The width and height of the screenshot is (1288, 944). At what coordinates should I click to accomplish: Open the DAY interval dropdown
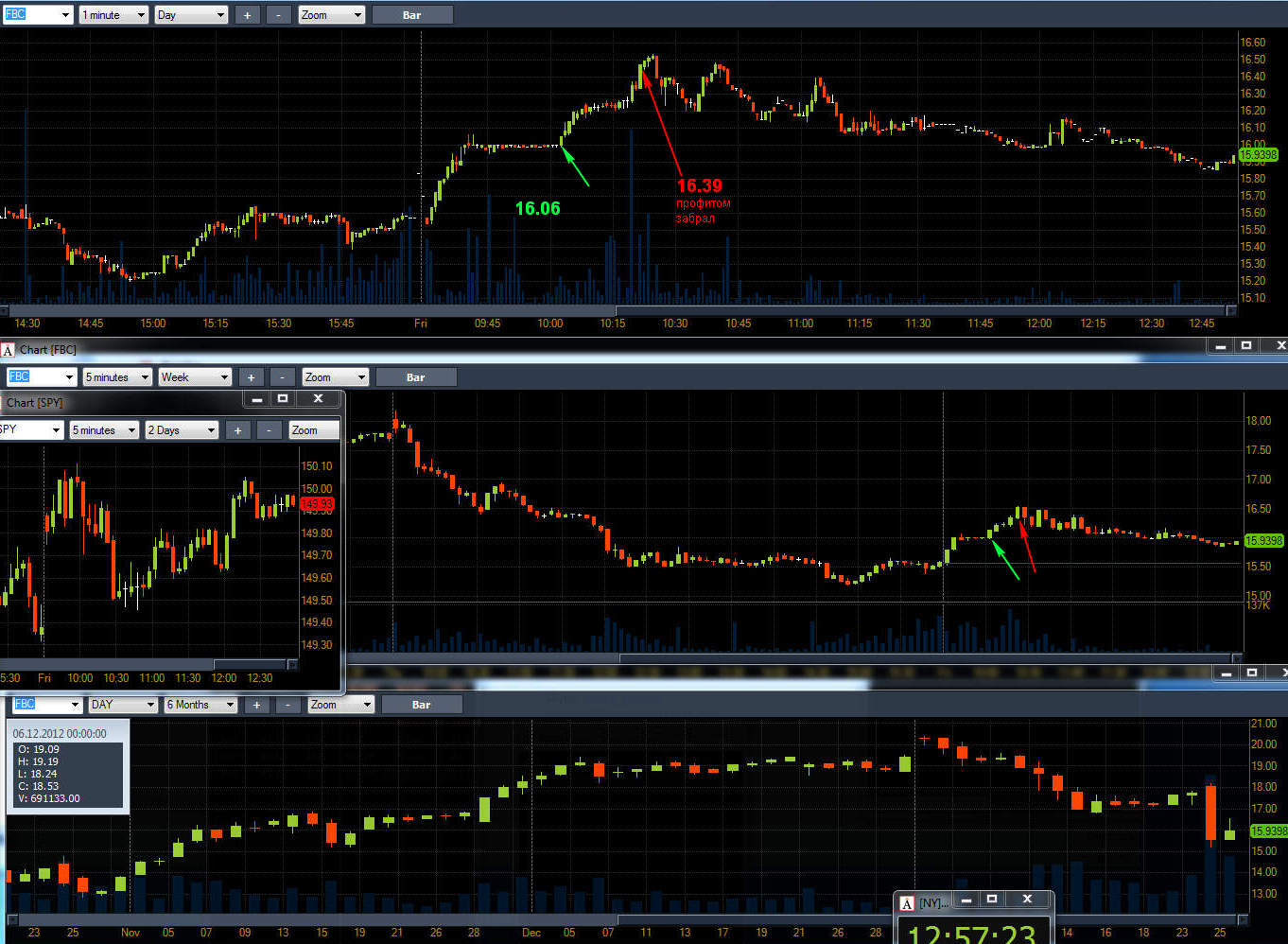coord(123,705)
